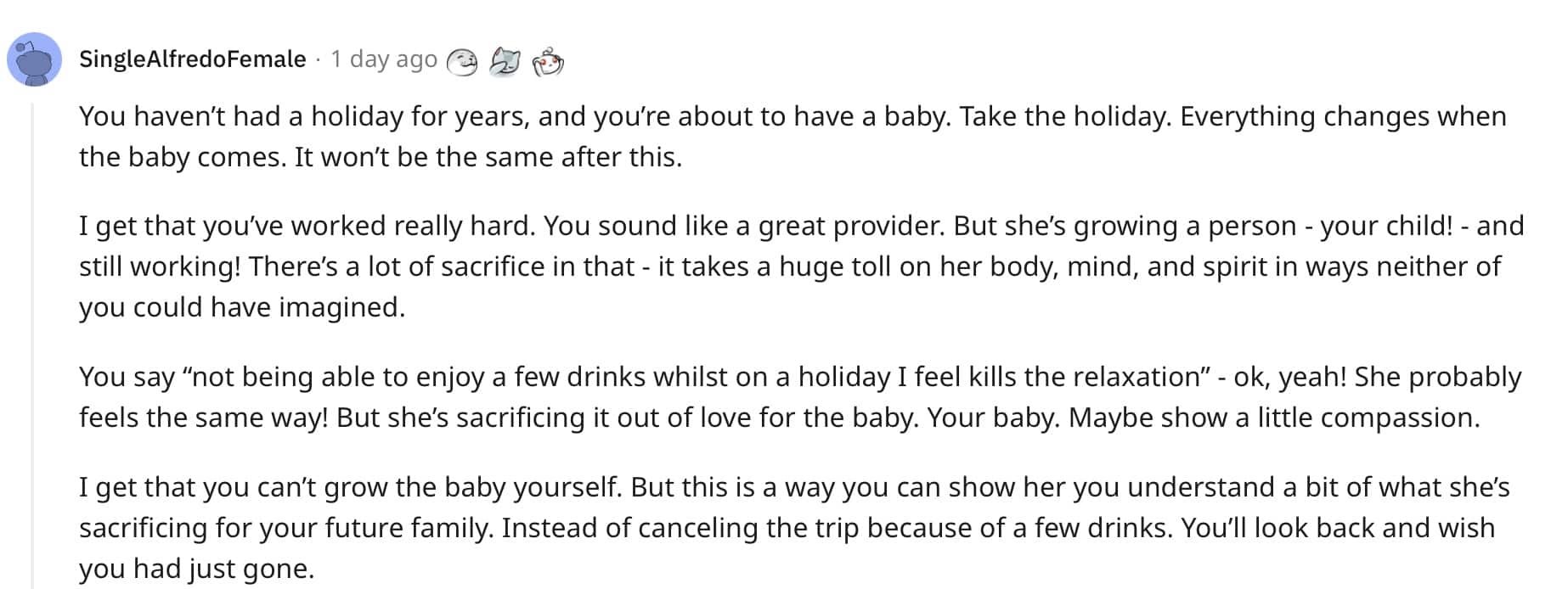
Task: Click the closing words 'you had just gone.'
Action: click(x=197, y=569)
